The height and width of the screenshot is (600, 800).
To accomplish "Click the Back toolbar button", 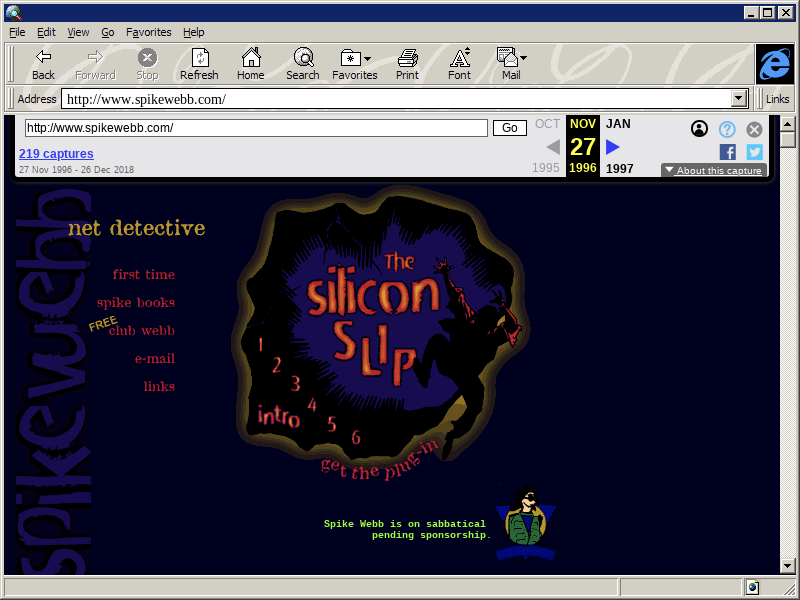I will 43,64.
